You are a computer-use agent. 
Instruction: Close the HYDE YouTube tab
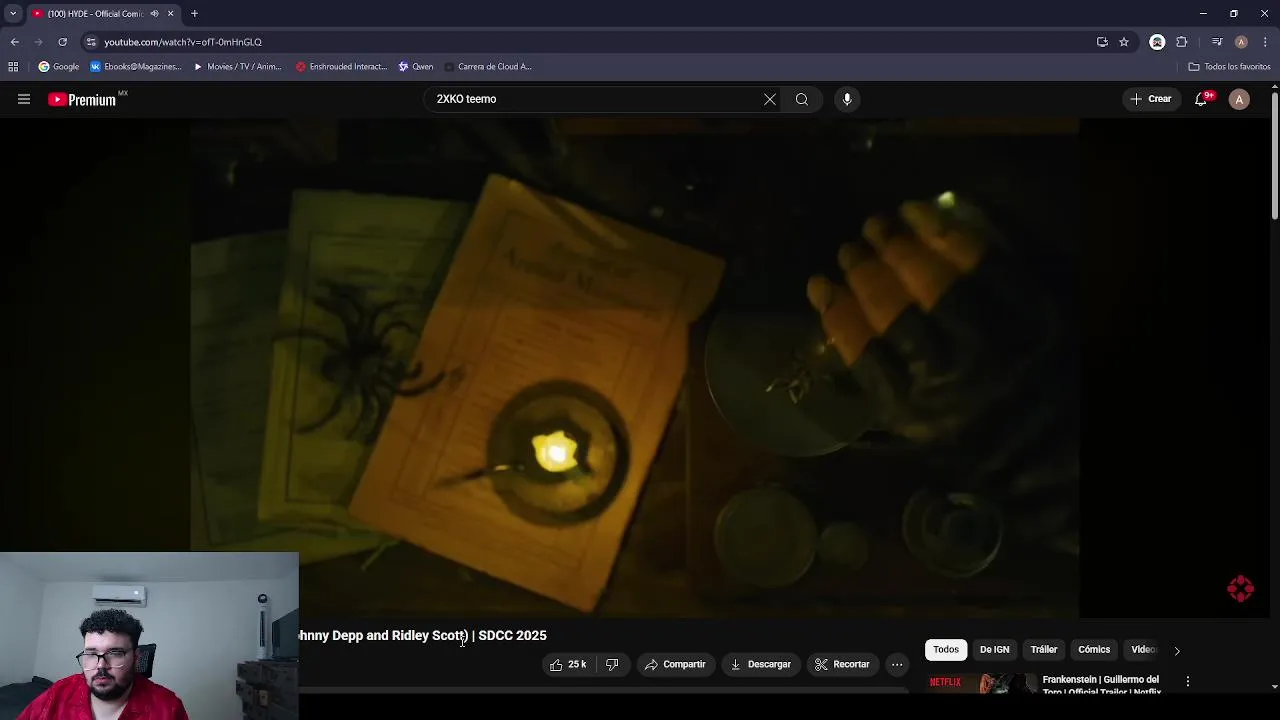click(x=170, y=13)
